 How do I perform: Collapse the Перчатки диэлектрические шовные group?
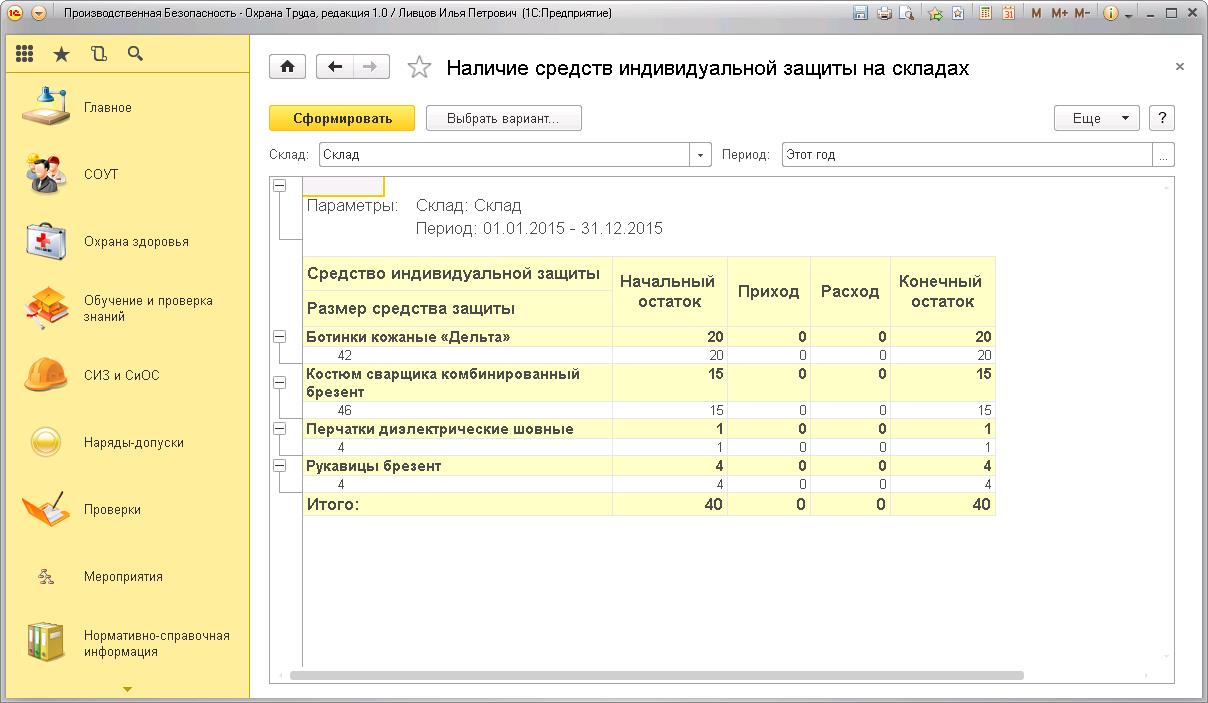[x=280, y=429]
